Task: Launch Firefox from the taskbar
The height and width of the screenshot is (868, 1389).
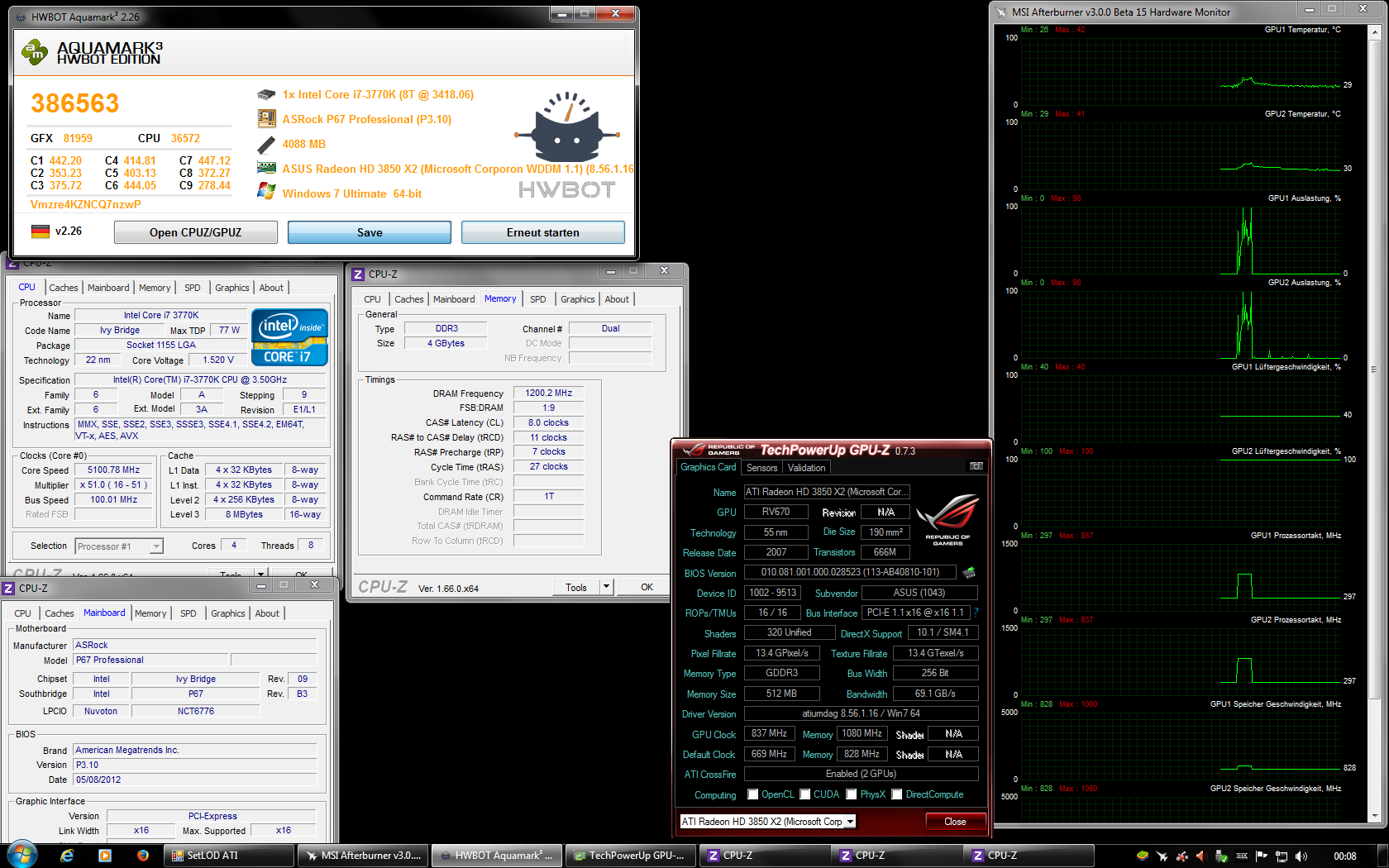Action: coord(143,856)
